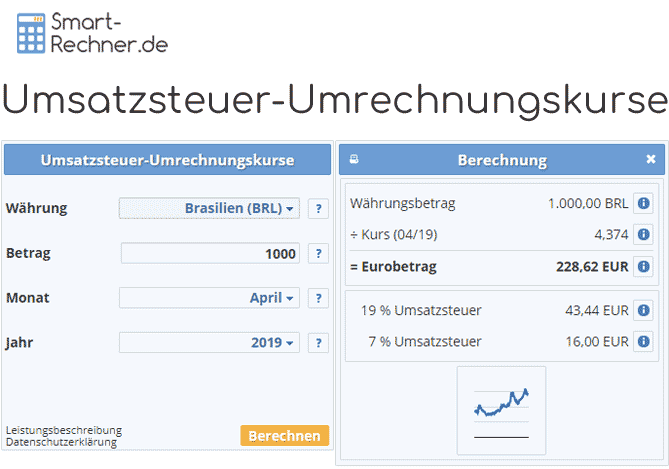Click the Betrag input field
Viewport: 669px width, 469px height.
point(210,253)
